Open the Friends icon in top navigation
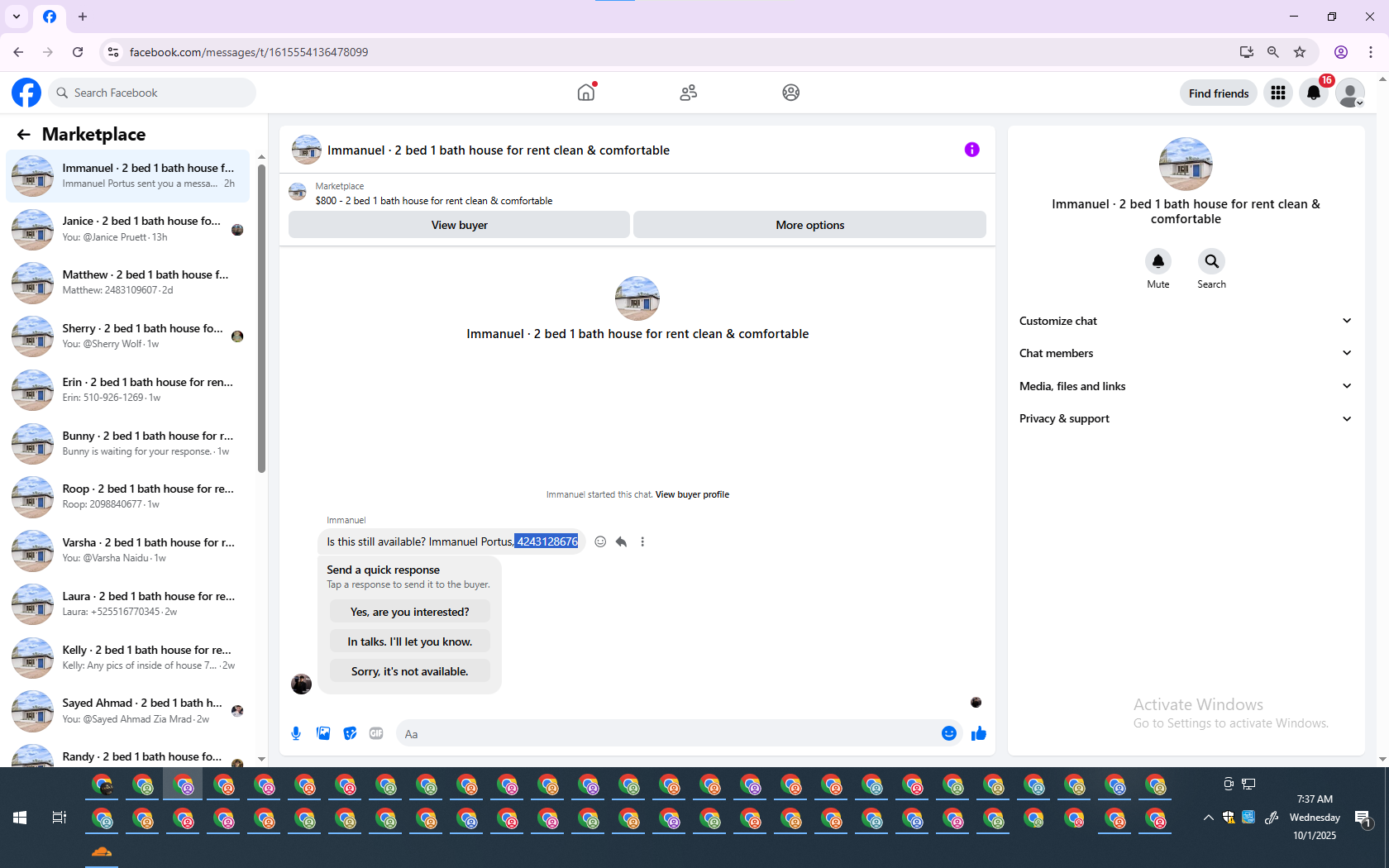The image size is (1389, 868). 689,93
